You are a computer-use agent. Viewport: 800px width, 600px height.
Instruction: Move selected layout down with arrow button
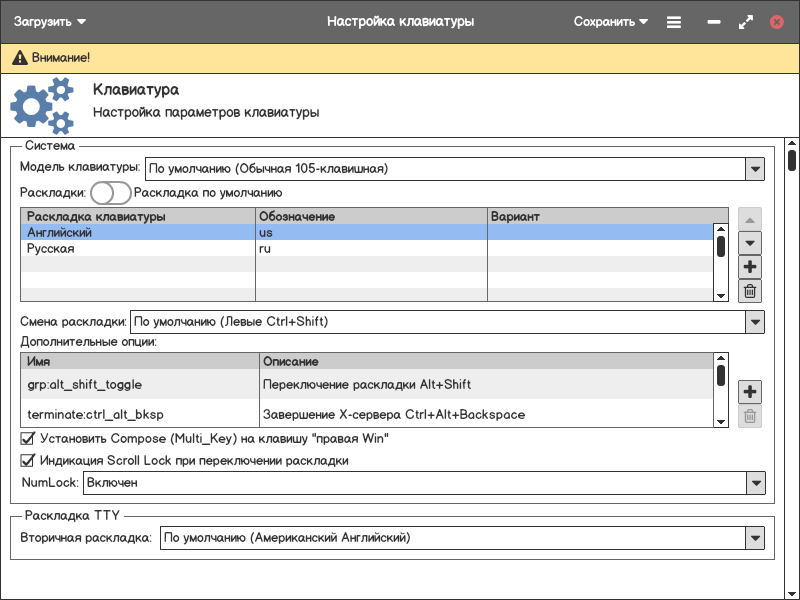750,243
